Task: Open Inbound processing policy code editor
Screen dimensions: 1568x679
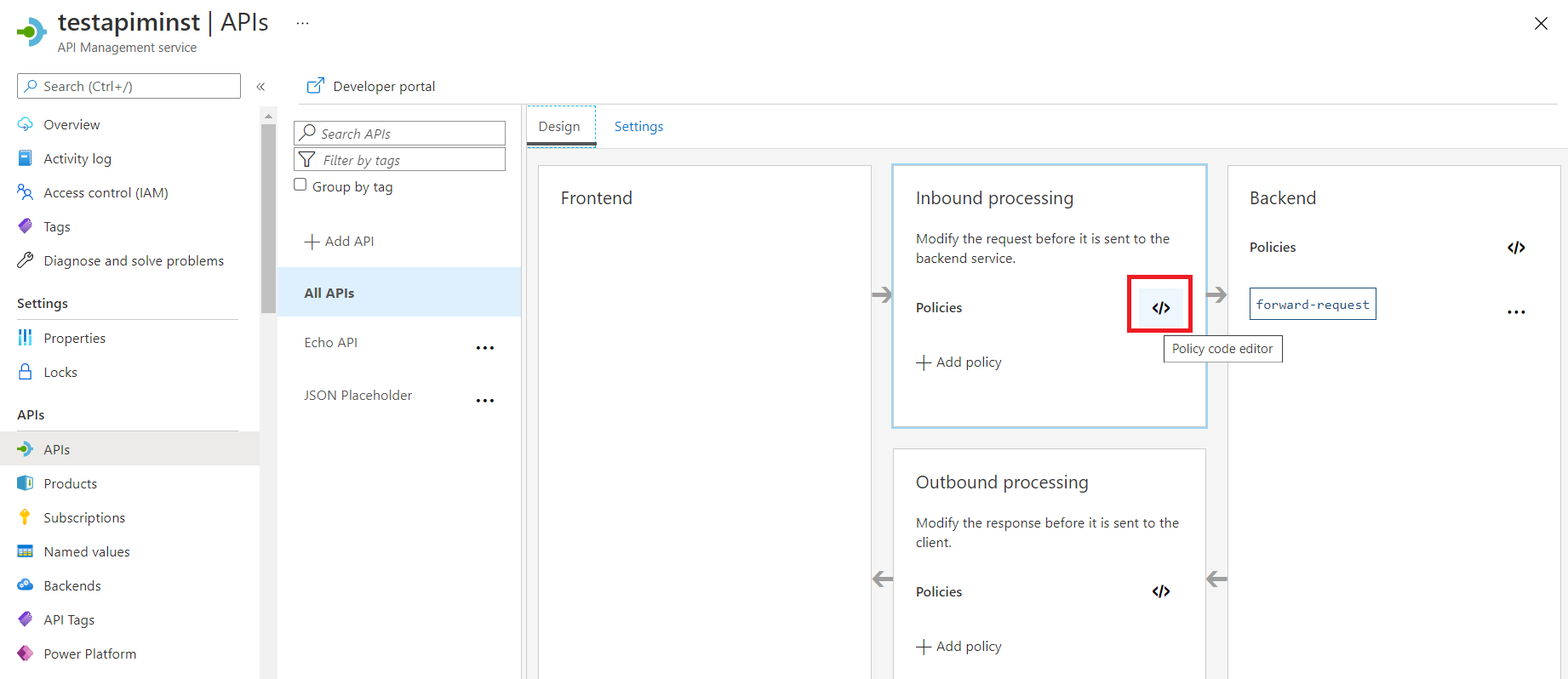Action: (1160, 307)
